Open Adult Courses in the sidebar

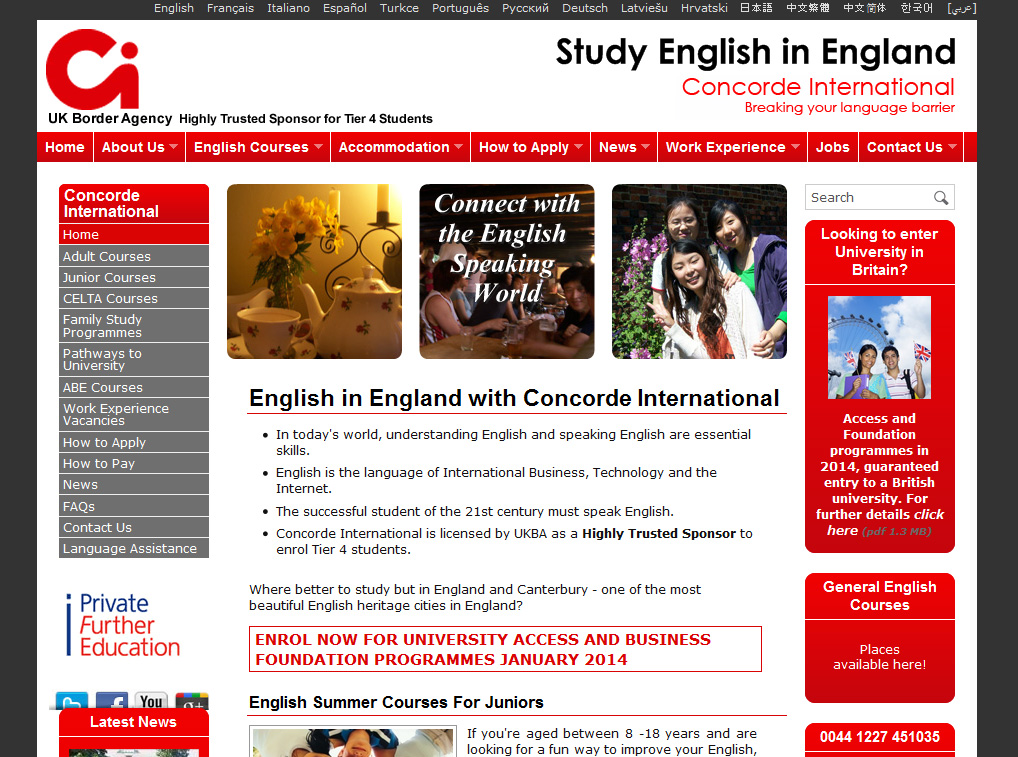134,256
